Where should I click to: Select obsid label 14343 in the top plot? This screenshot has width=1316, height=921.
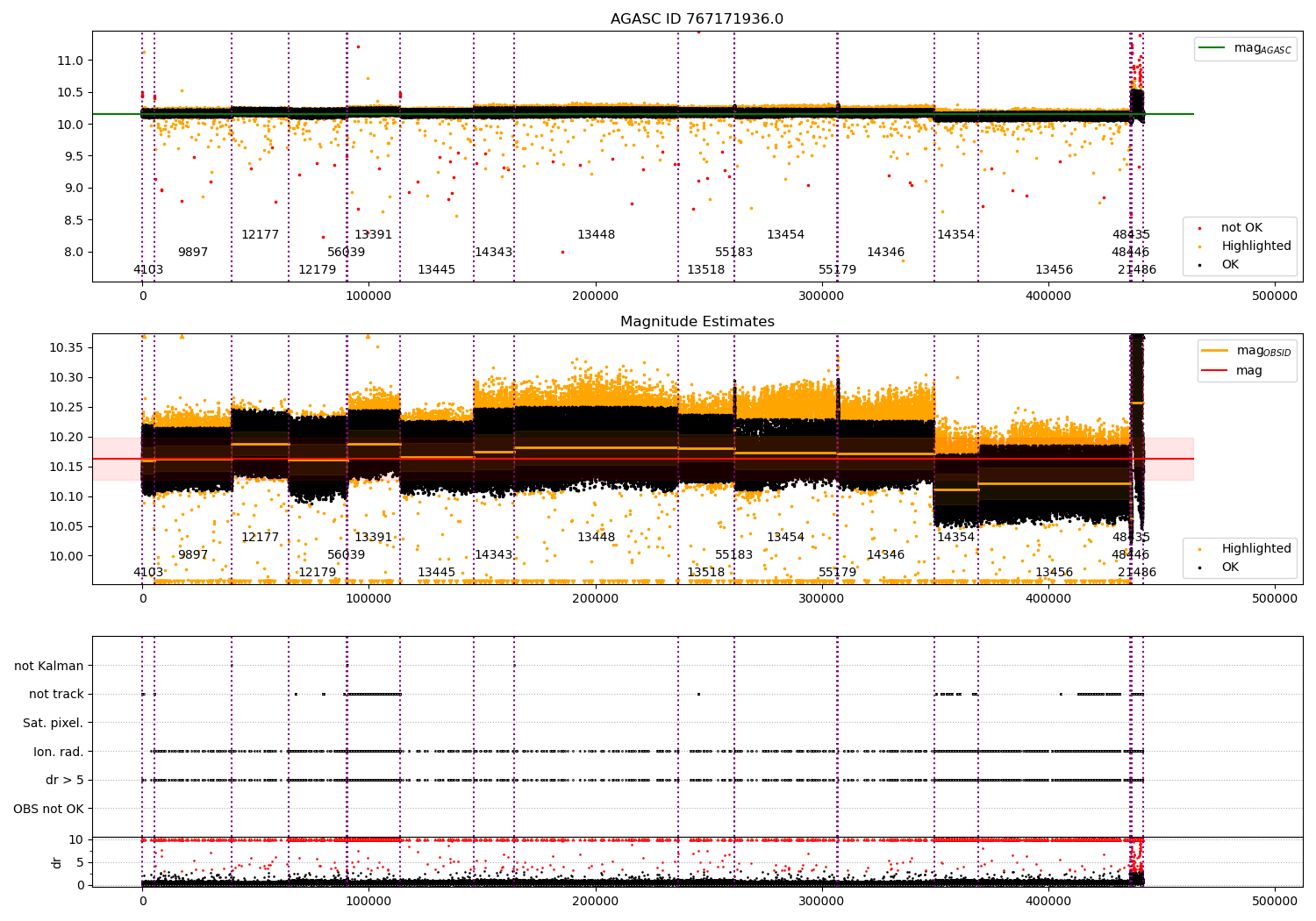[x=494, y=253]
